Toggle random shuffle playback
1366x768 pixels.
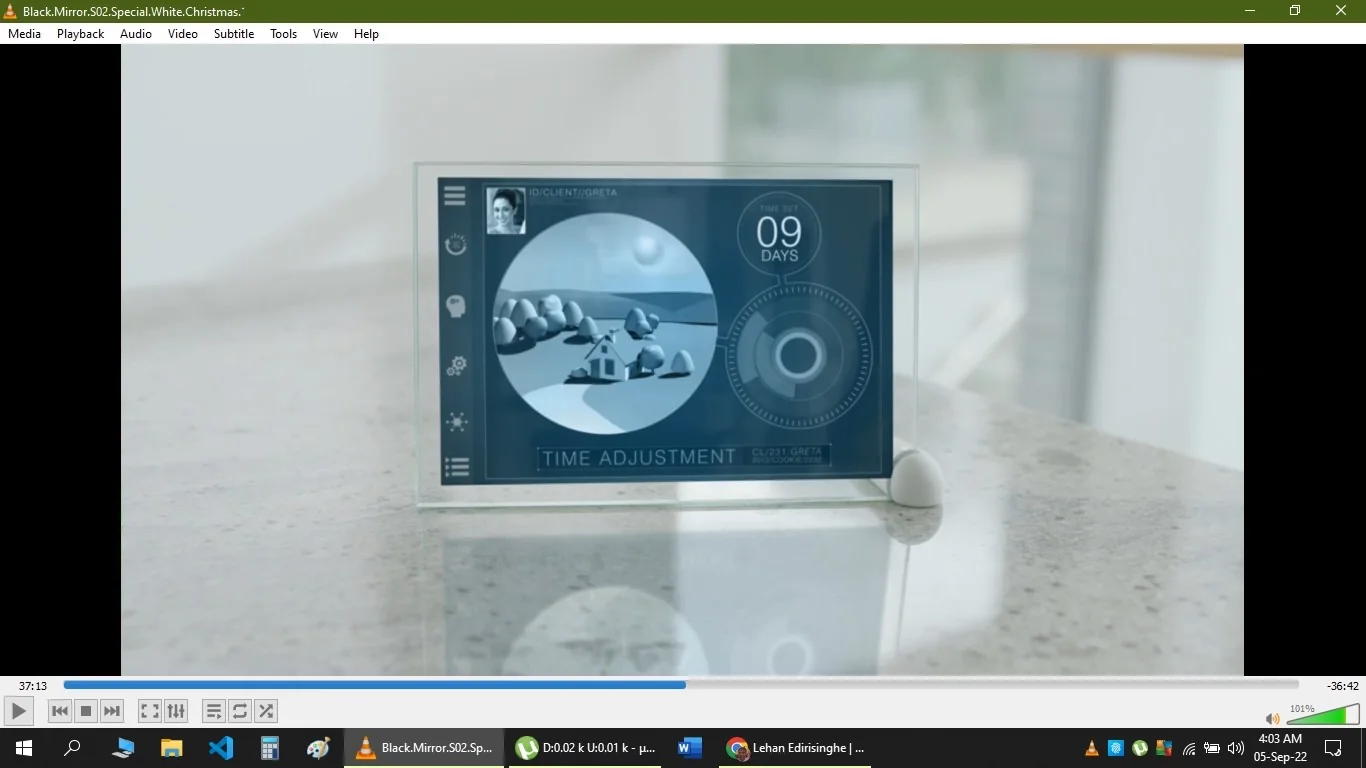pos(266,711)
